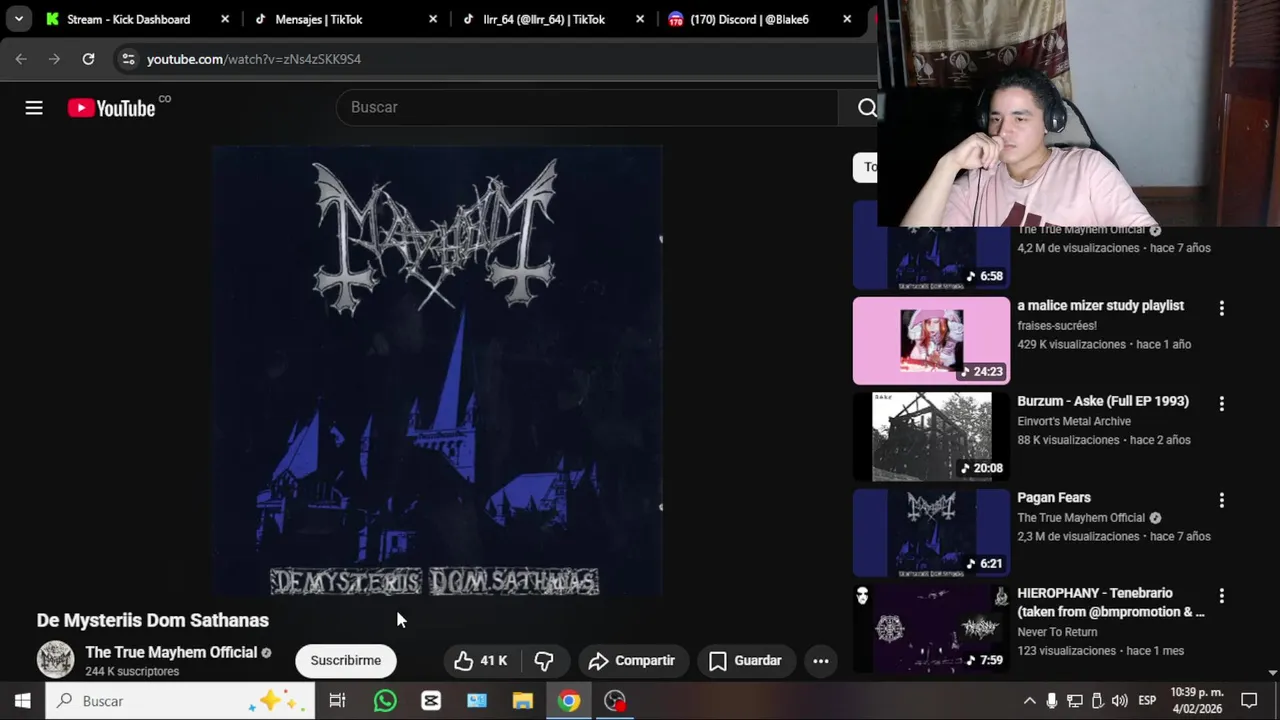The height and width of the screenshot is (720, 1280).
Task: Open Pagan Fears video thumbnail
Action: click(x=931, y=533)
